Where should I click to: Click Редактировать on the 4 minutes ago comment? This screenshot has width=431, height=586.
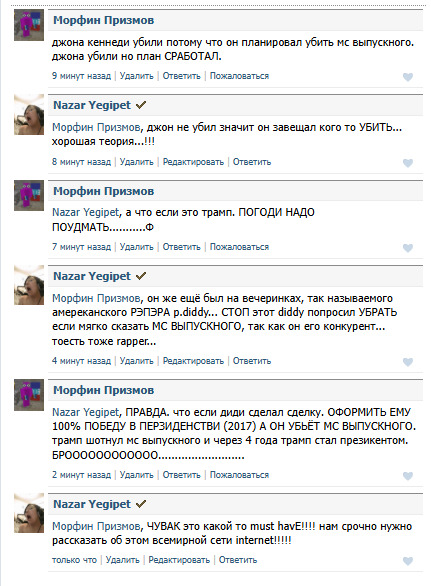(193, 361)
